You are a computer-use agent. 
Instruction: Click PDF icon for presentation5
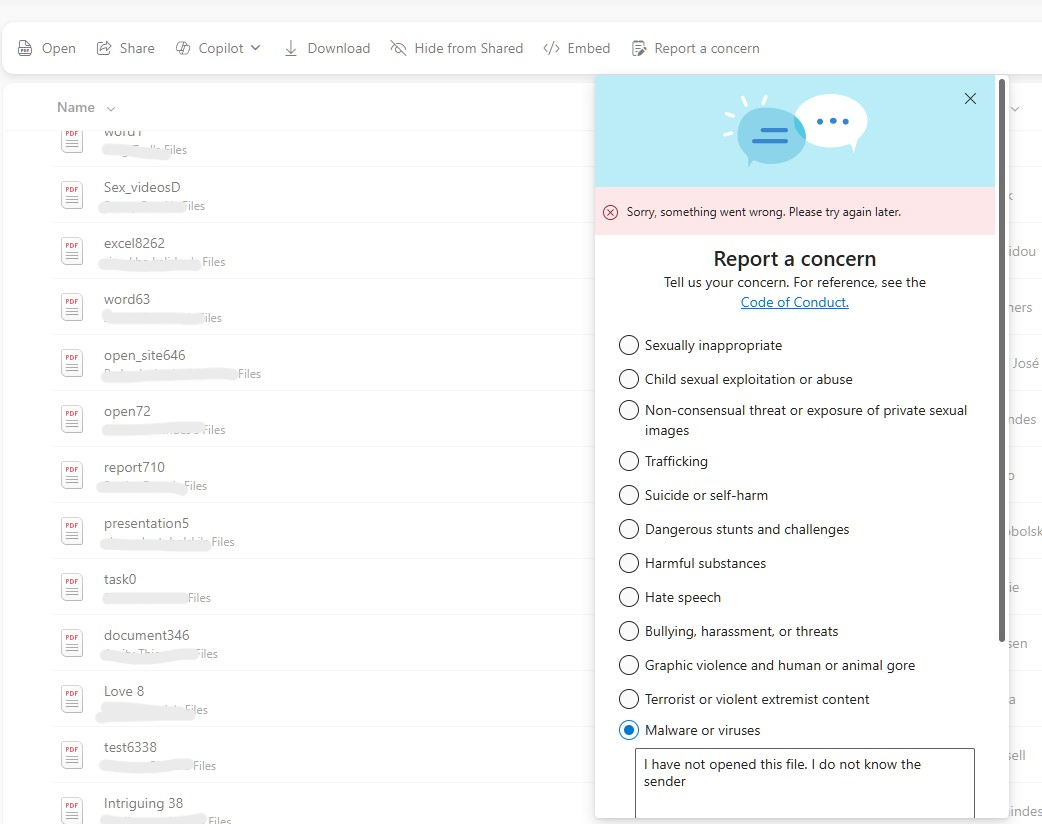72,530
